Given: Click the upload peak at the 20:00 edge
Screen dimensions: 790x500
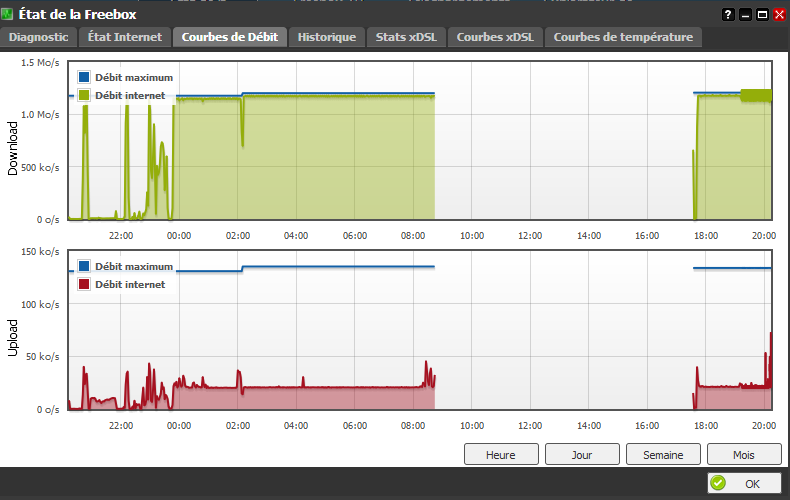Looking at the screenshot, I should tap(770, 358).
